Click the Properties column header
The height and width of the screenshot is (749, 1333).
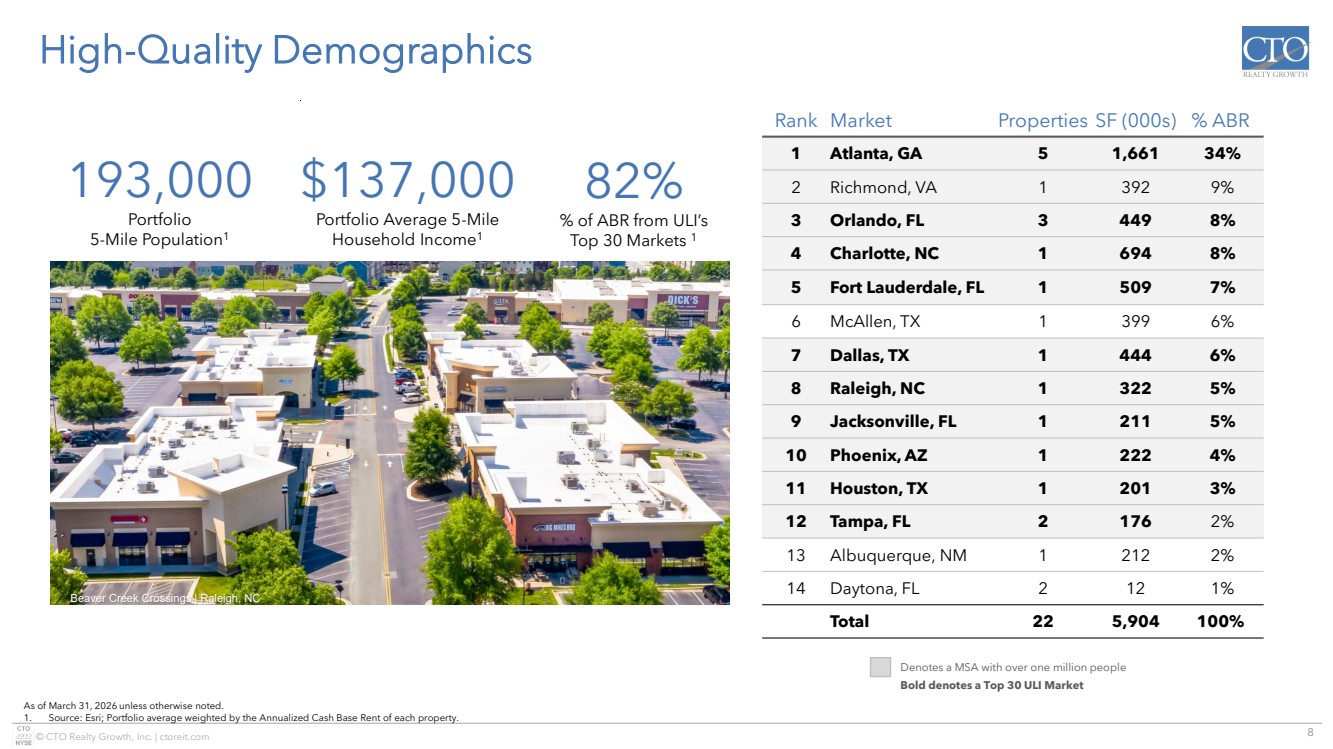(x=1042, y=121)
